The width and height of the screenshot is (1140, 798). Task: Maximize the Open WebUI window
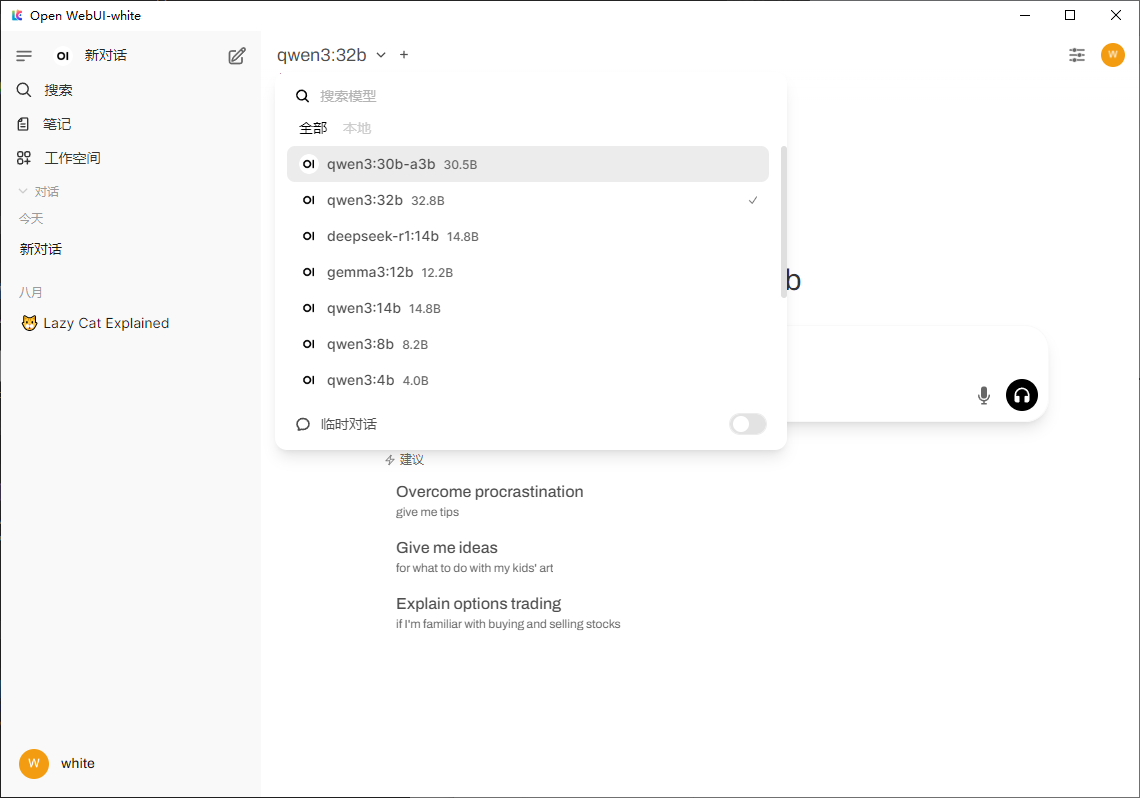1069,15
